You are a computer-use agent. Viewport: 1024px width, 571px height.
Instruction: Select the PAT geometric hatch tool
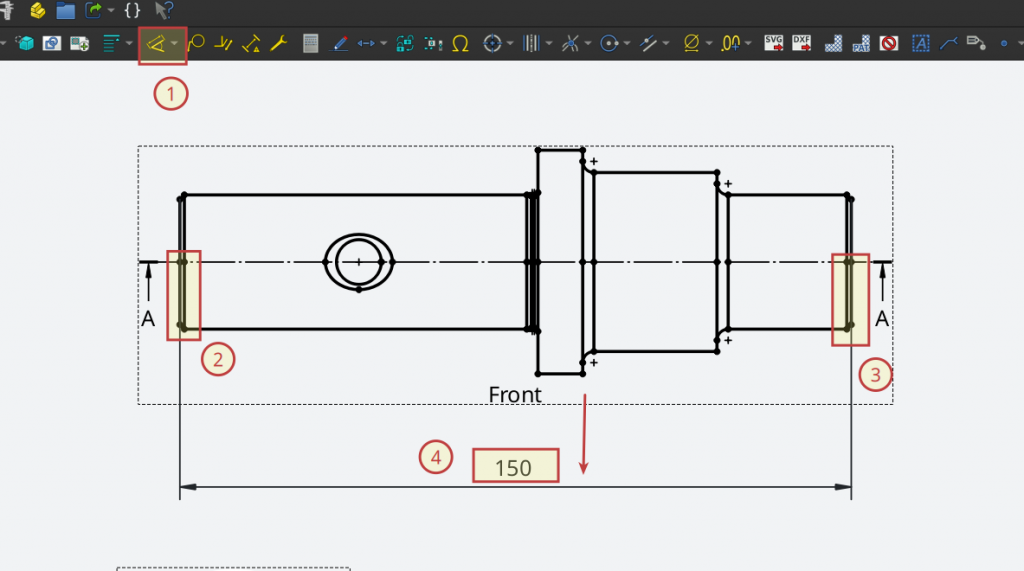coord(860,44)
